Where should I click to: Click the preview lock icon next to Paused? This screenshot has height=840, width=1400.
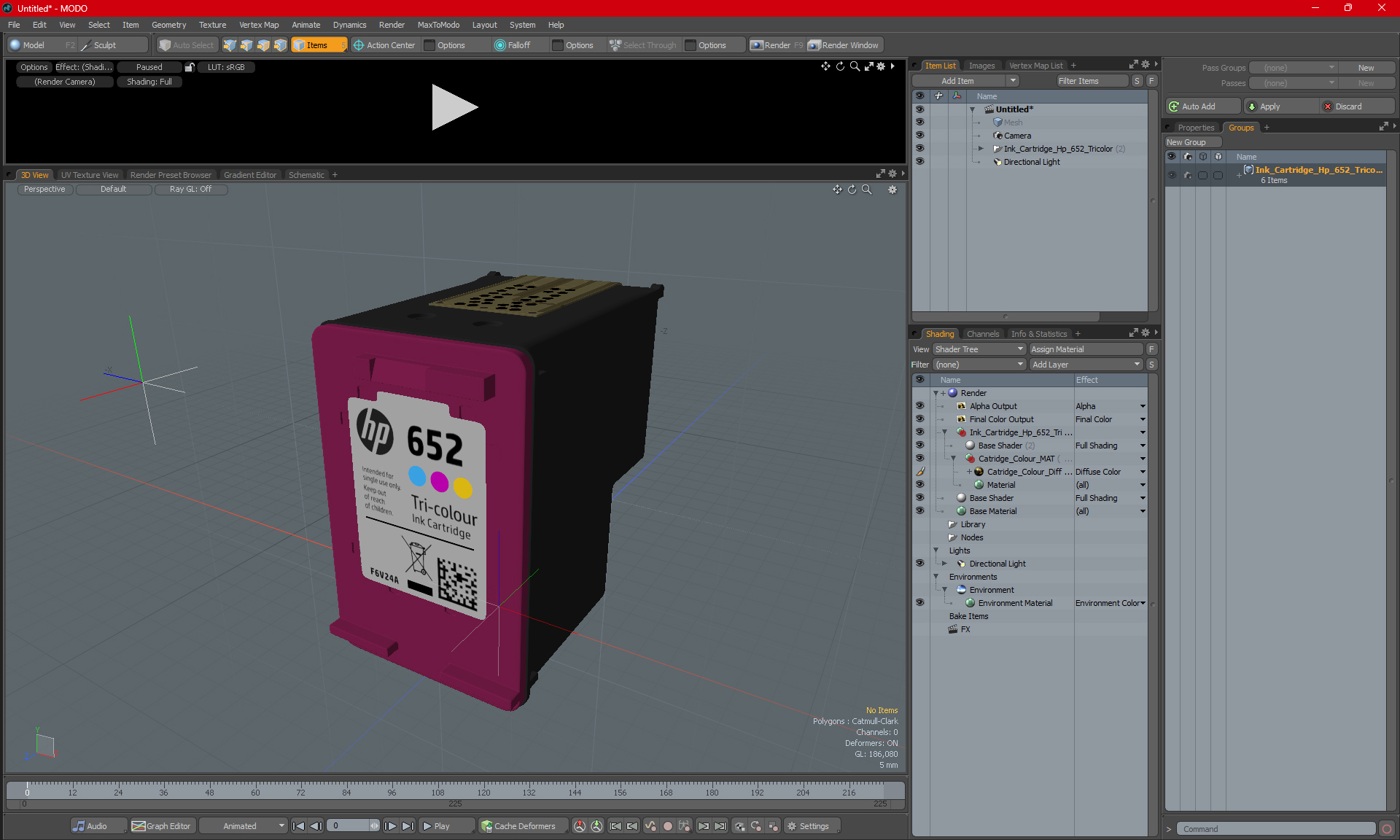190,67
